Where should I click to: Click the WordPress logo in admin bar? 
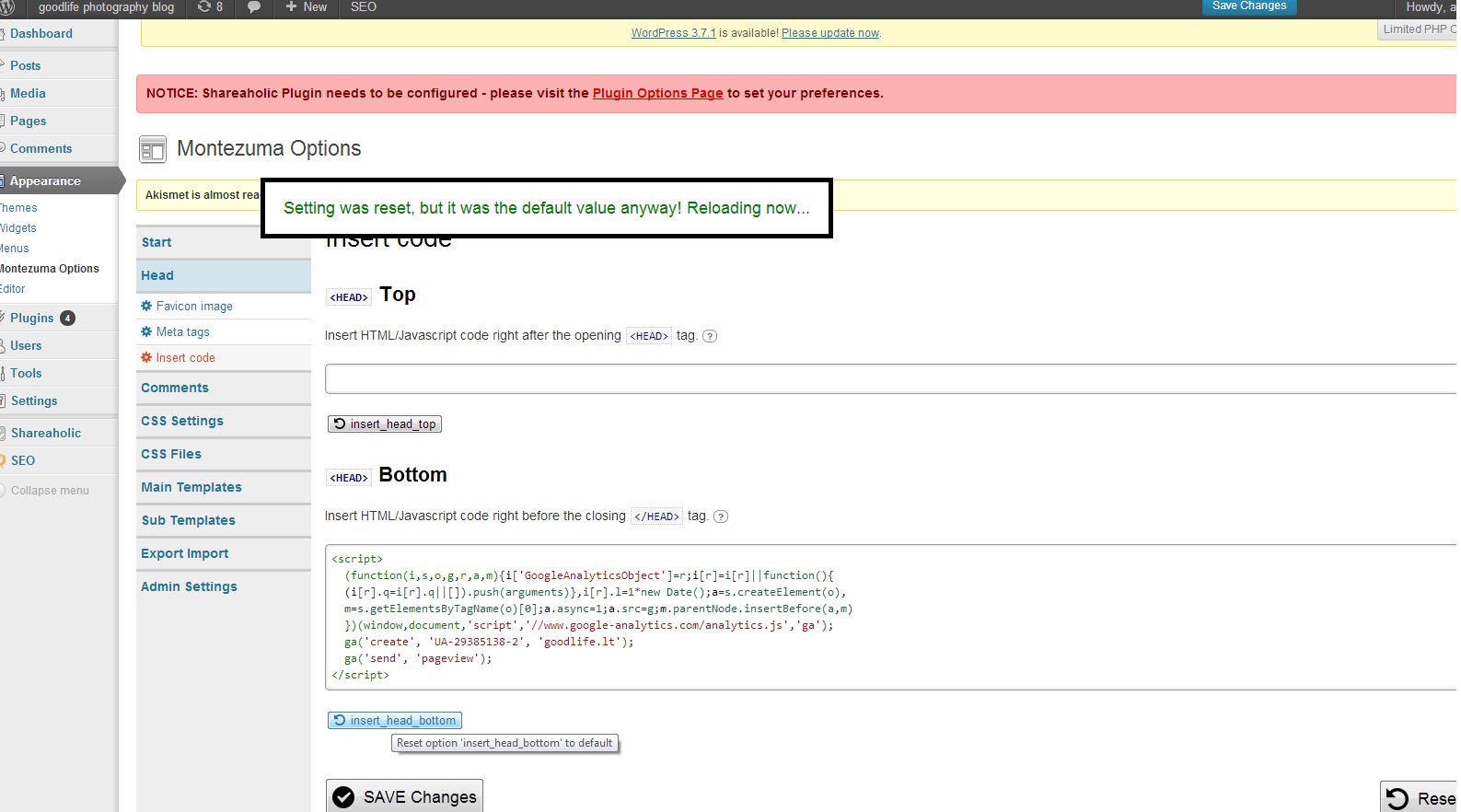coord(6,7)
